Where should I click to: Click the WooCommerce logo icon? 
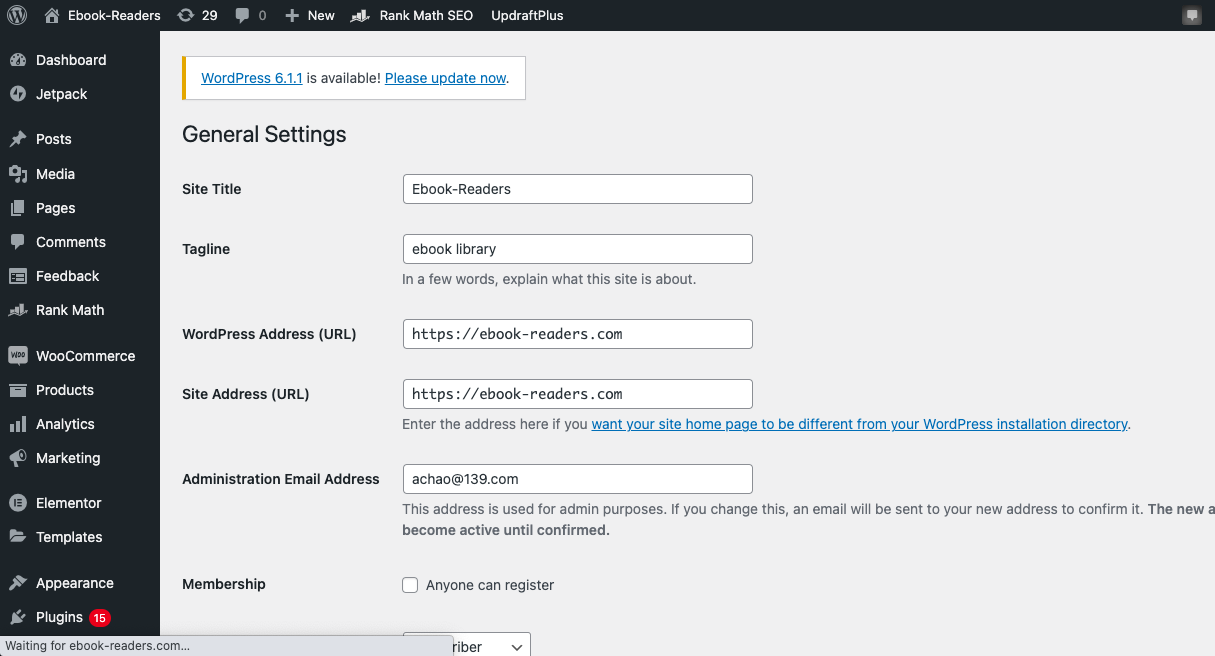(x=17, y=356)
